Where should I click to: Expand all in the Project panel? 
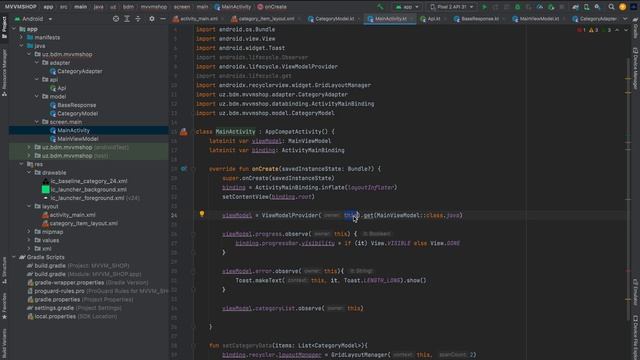tap(127, 19)
